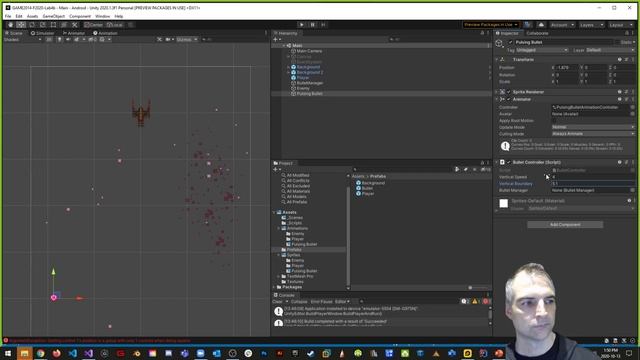Open the Collab/services cloud icon
Screen dimensions: 640x360
click(x=541, y=25)
